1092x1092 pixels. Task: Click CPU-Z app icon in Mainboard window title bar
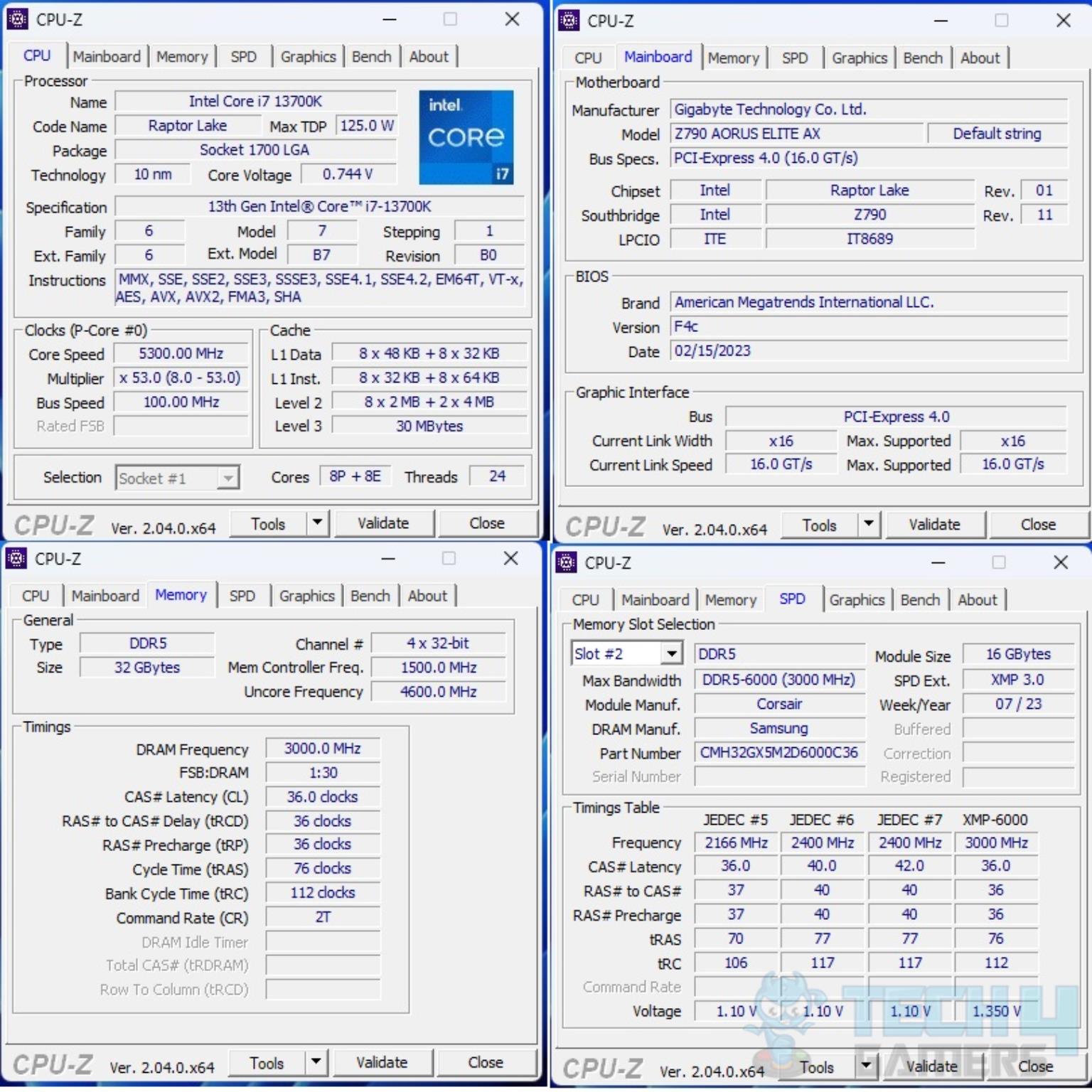point(569,21)
